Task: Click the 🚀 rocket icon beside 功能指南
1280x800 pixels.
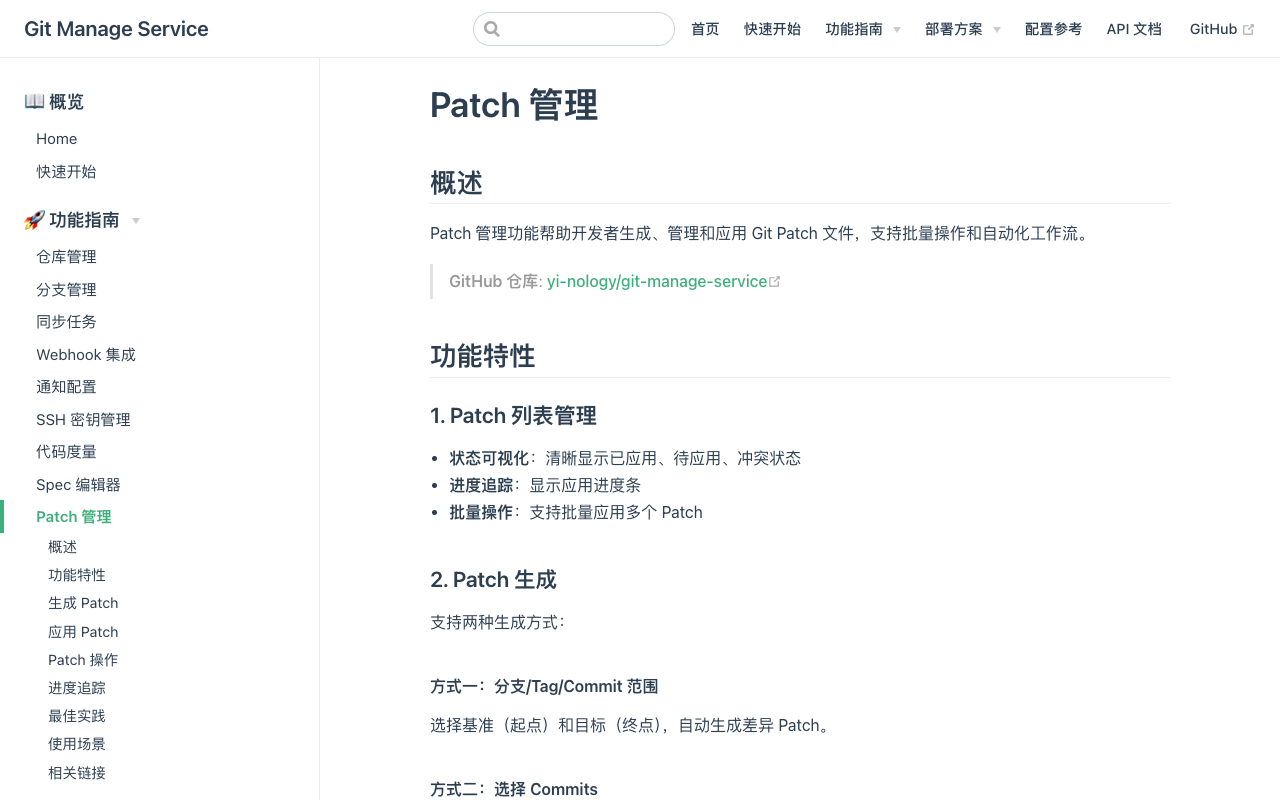Action: pos(30,220)
